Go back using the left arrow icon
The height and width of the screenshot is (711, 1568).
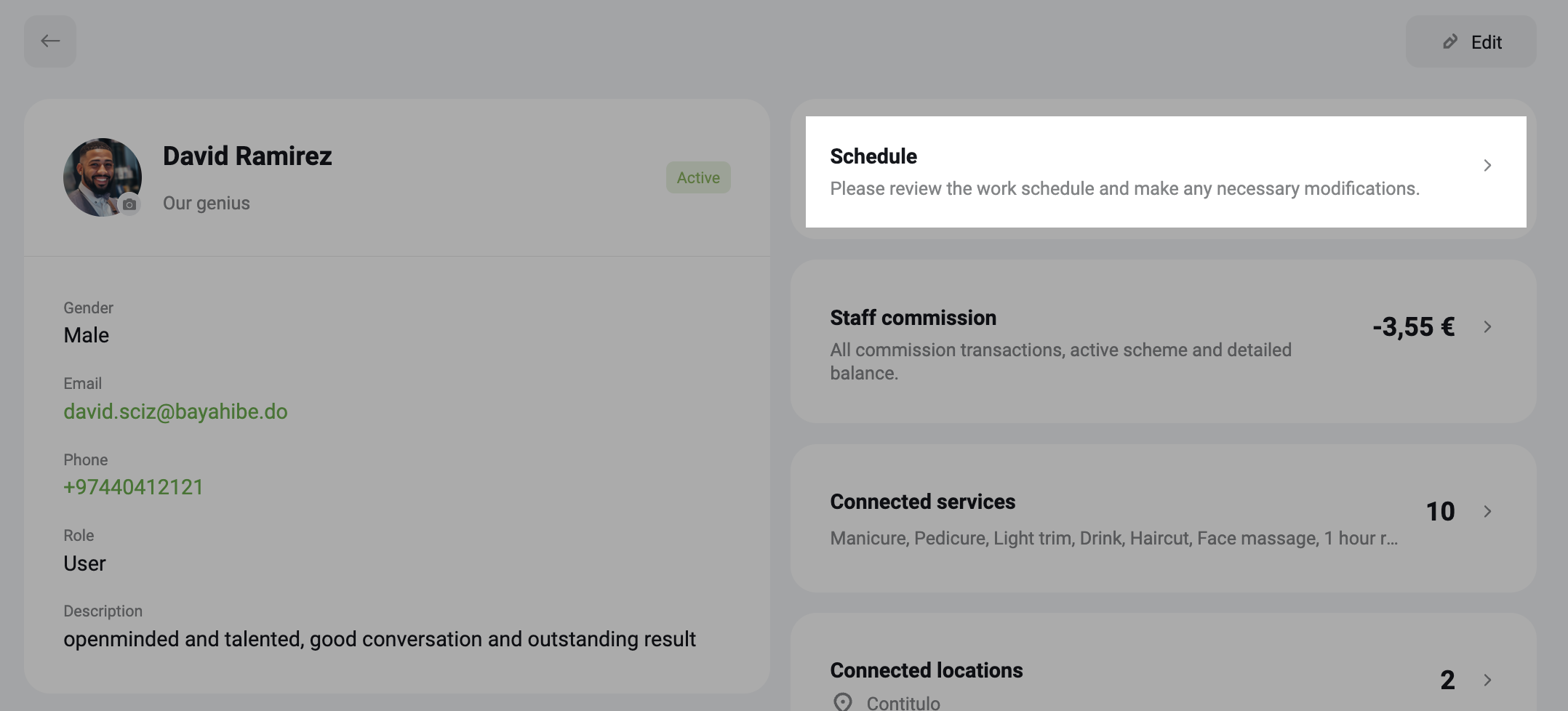(x=50, y=41)
